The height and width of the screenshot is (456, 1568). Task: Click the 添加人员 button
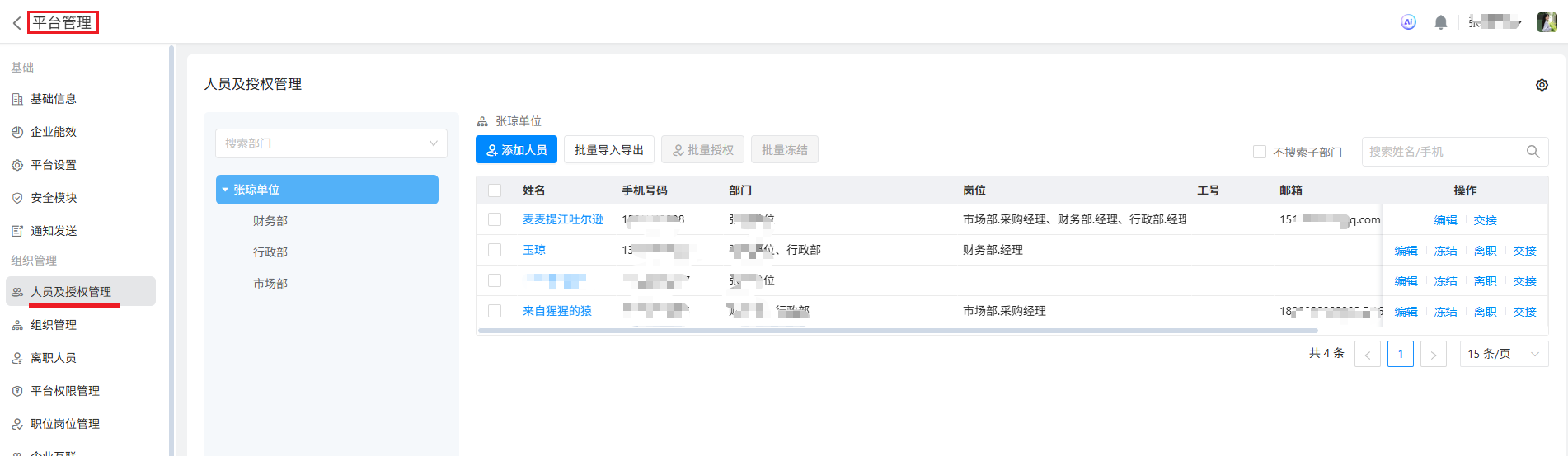tap(516, 150)
